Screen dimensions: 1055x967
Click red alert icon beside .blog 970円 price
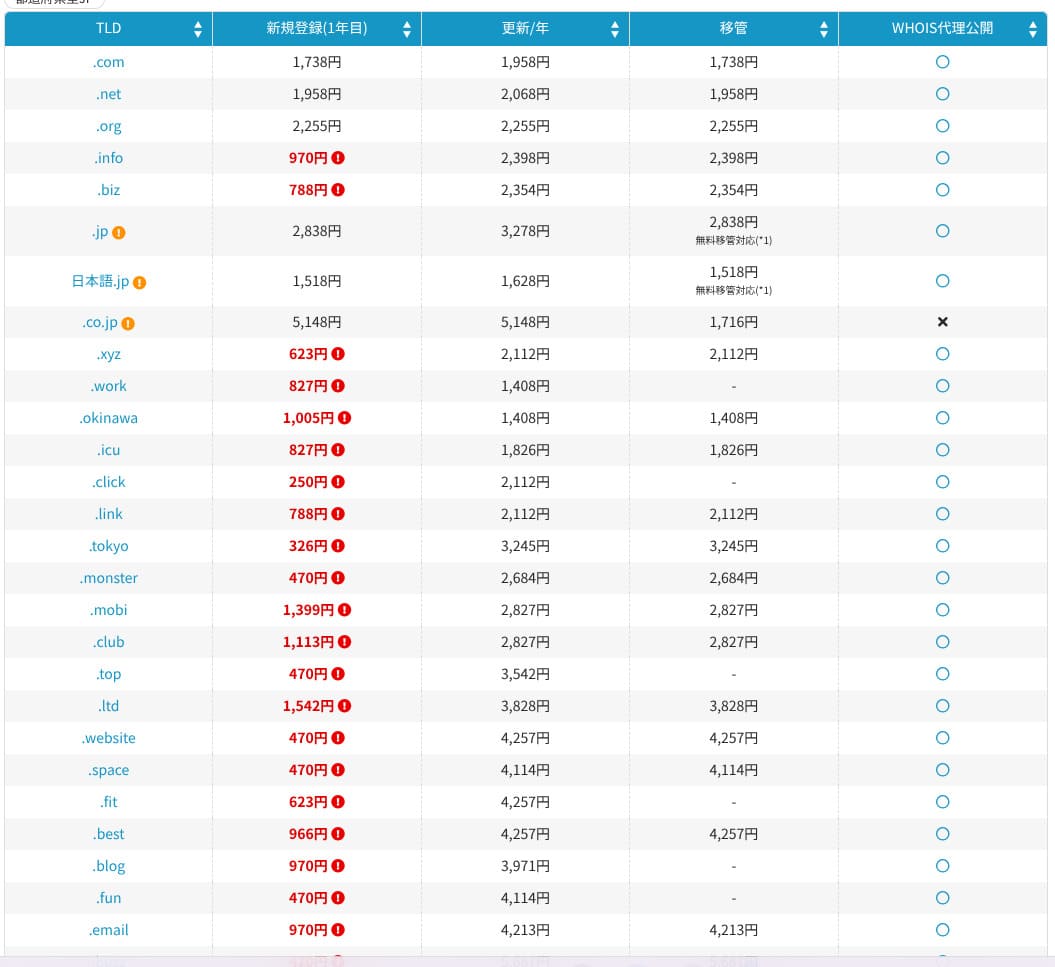[x=338, y=866]
